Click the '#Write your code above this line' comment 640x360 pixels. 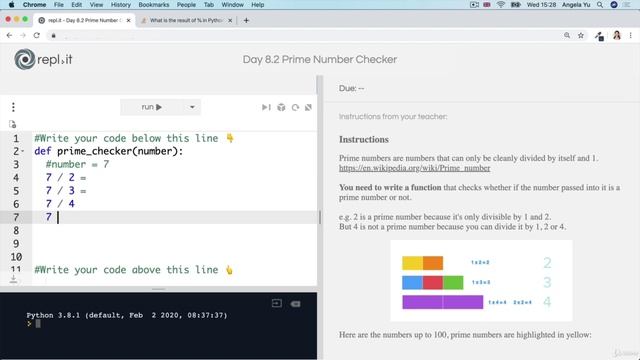[x=133, y=269]
